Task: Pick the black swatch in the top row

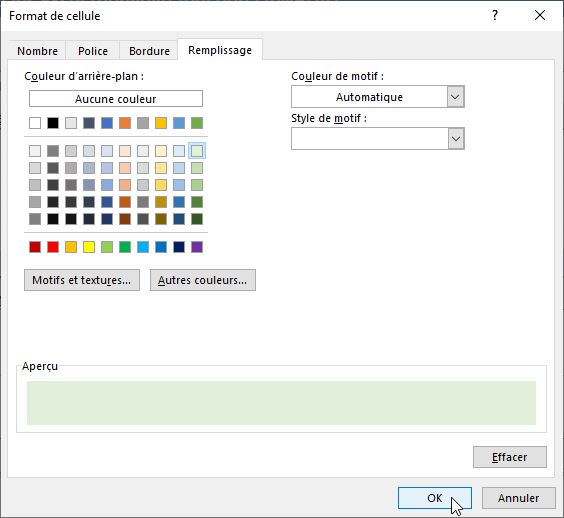Action: [53, 123]
